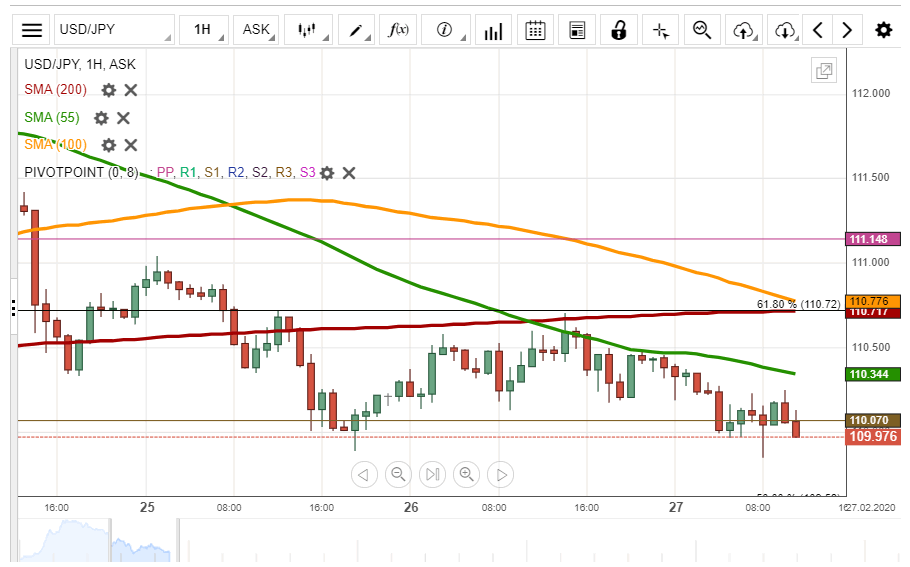Screen dimensions: 910x567
Task: Remove the PIVOTPOINT indicator
Action: pyautogui.click(x=349, y=173)
